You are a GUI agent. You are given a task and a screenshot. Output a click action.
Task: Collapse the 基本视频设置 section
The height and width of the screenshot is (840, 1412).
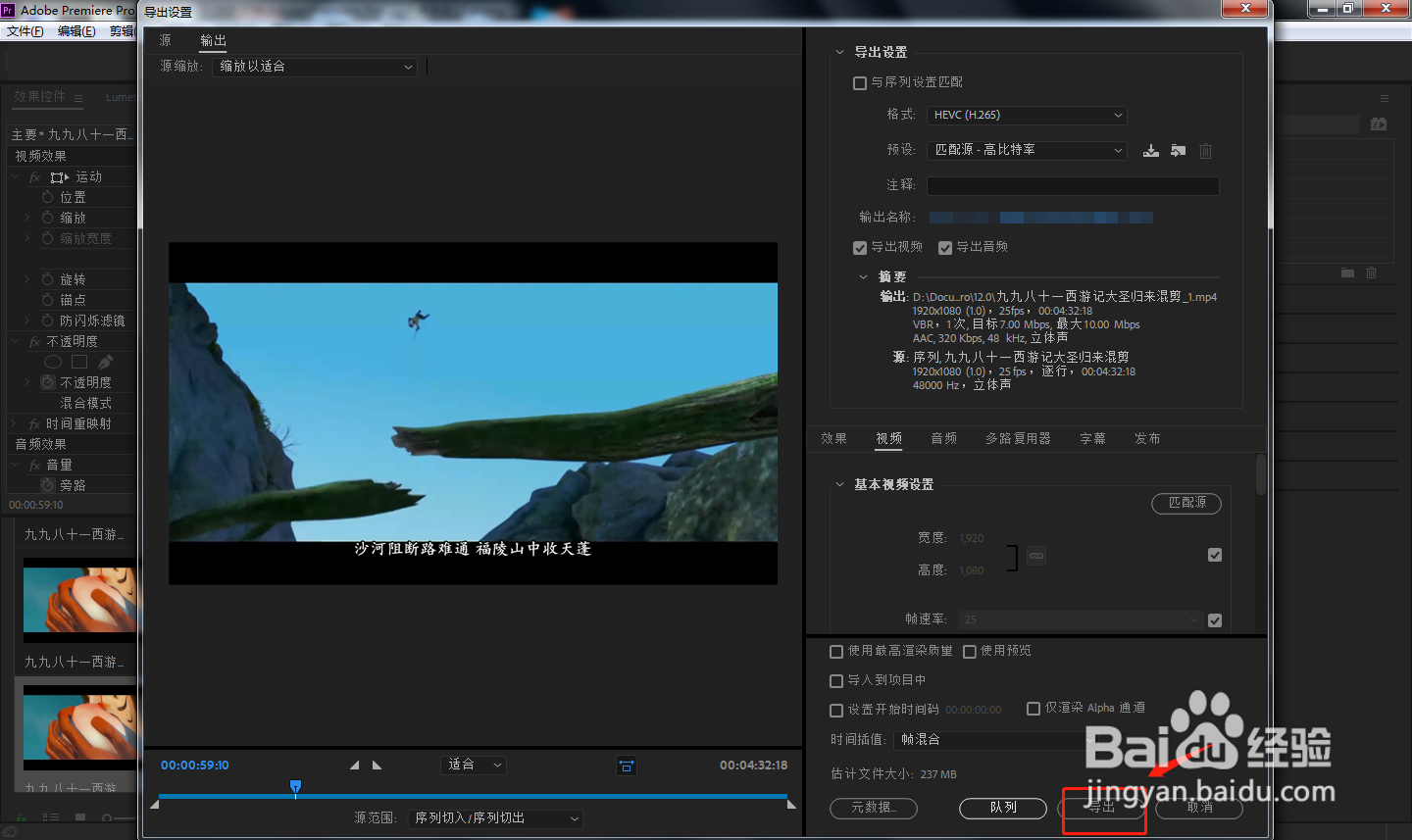click(x=839, y=484)
